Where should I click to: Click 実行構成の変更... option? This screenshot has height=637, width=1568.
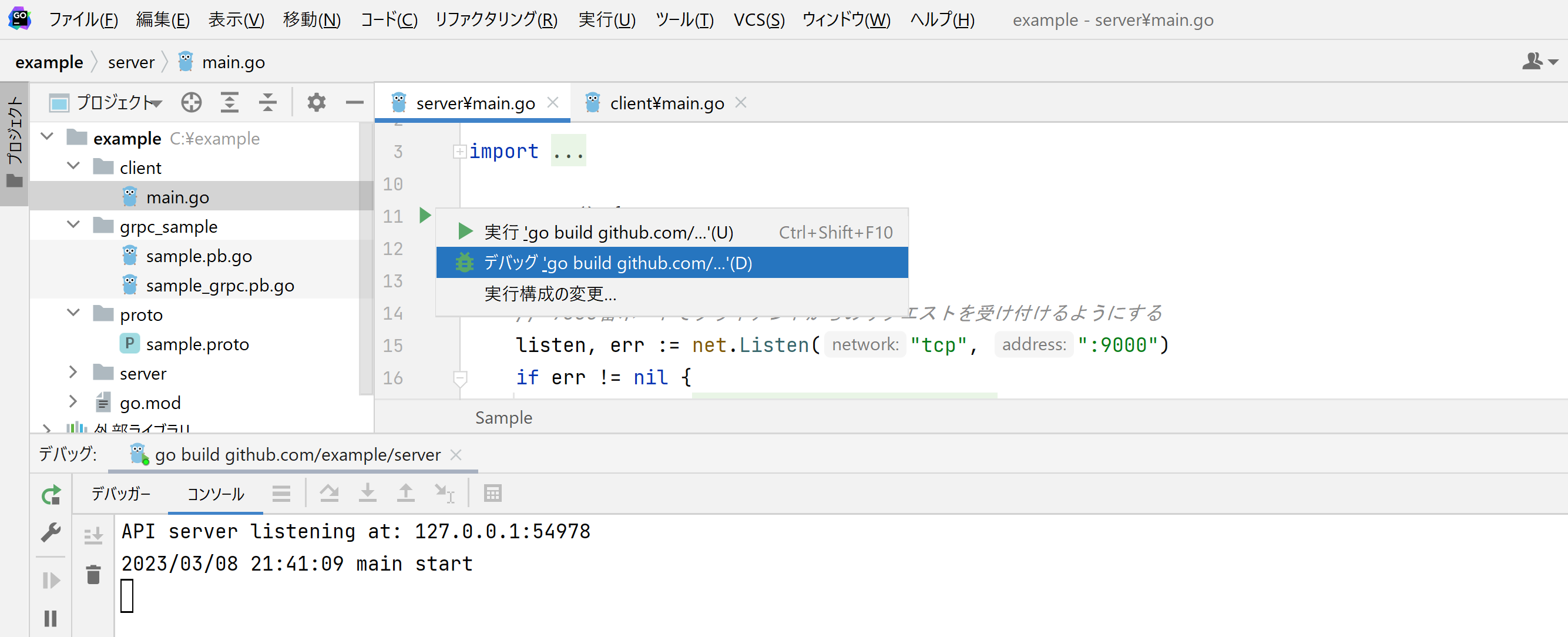550,294
